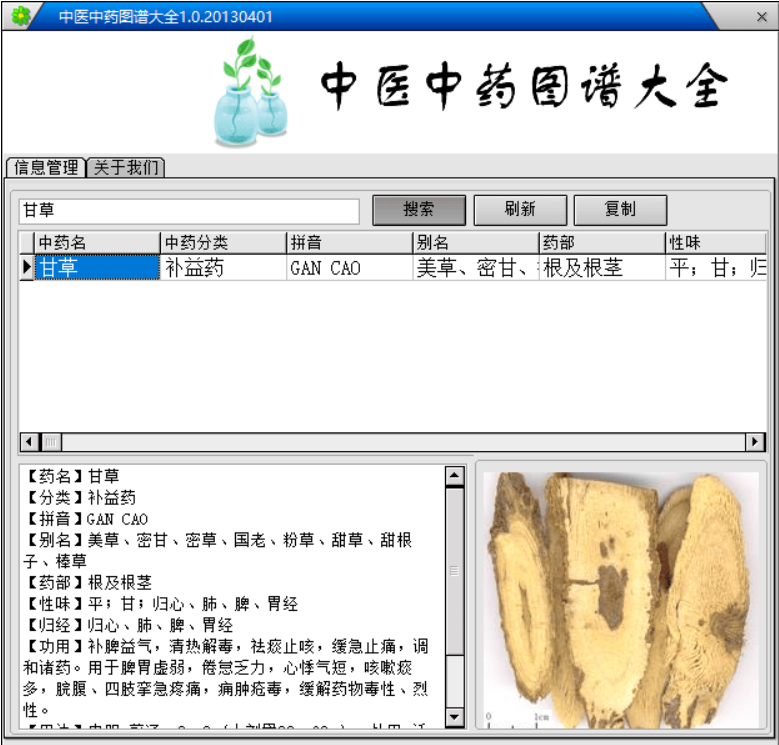Click the 【功用】补脾益气 line in details
Viewport: 779px width, 745px height.
(x=226, y=678)
